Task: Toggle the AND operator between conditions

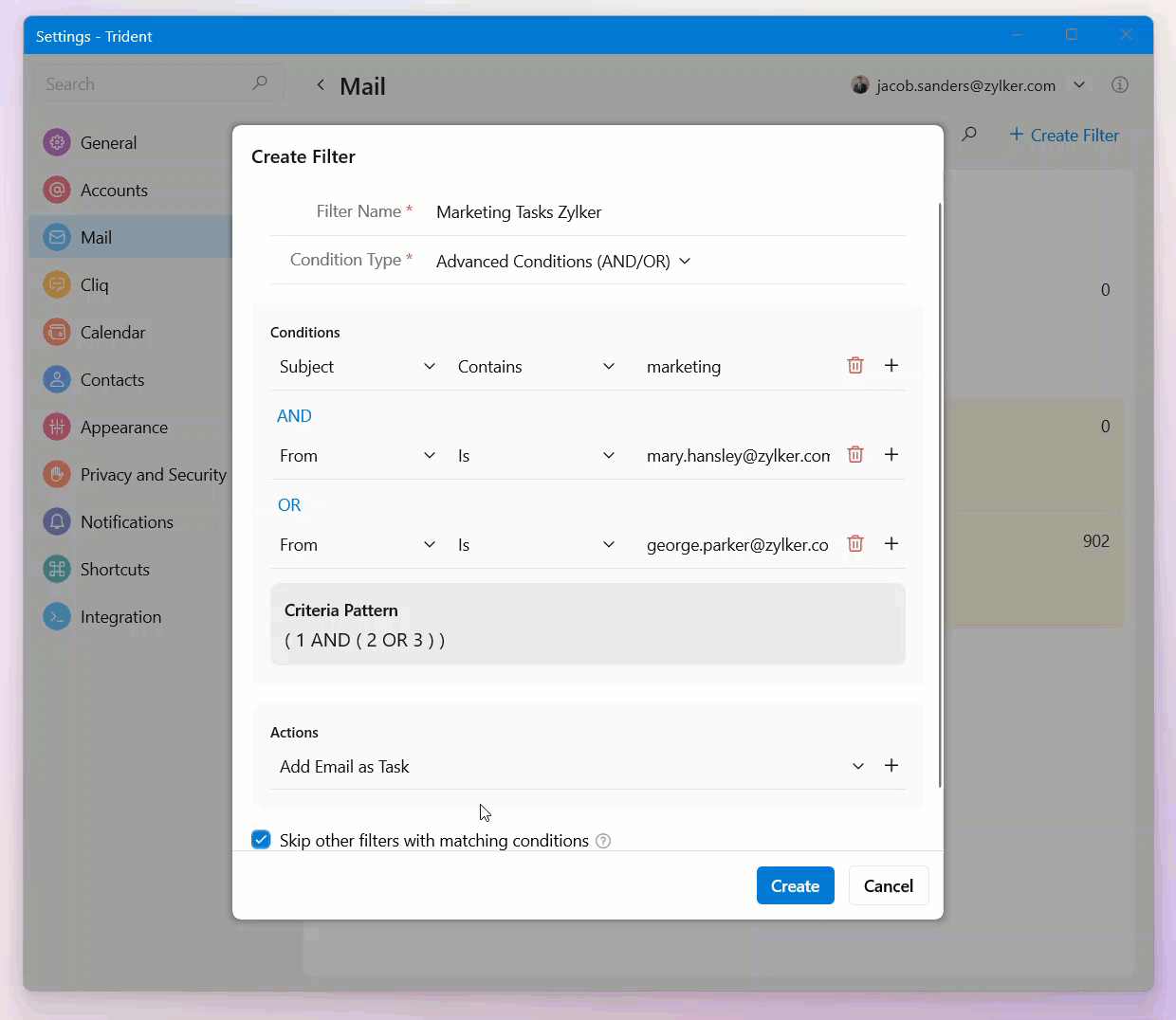Action: pyautogui.click(x=294, y=416)
